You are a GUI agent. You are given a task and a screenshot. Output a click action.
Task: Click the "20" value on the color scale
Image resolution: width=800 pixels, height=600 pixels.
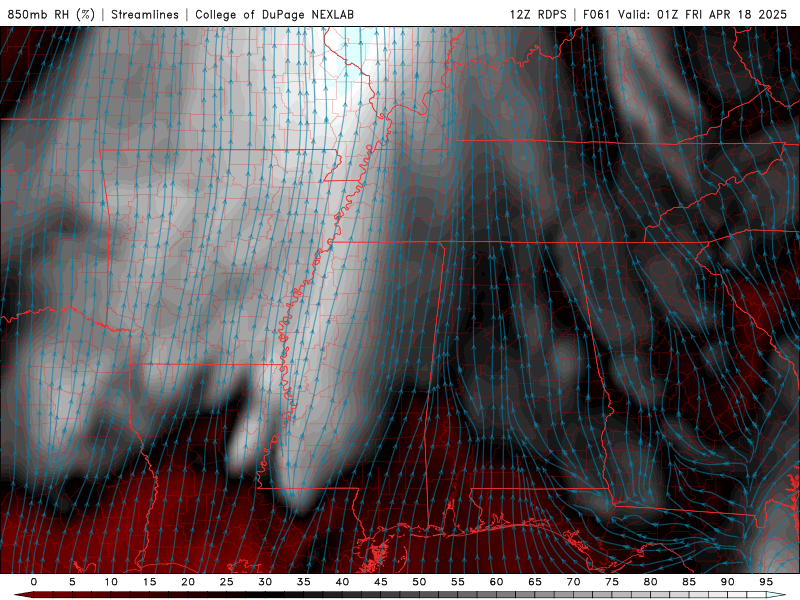click(188, 582)
